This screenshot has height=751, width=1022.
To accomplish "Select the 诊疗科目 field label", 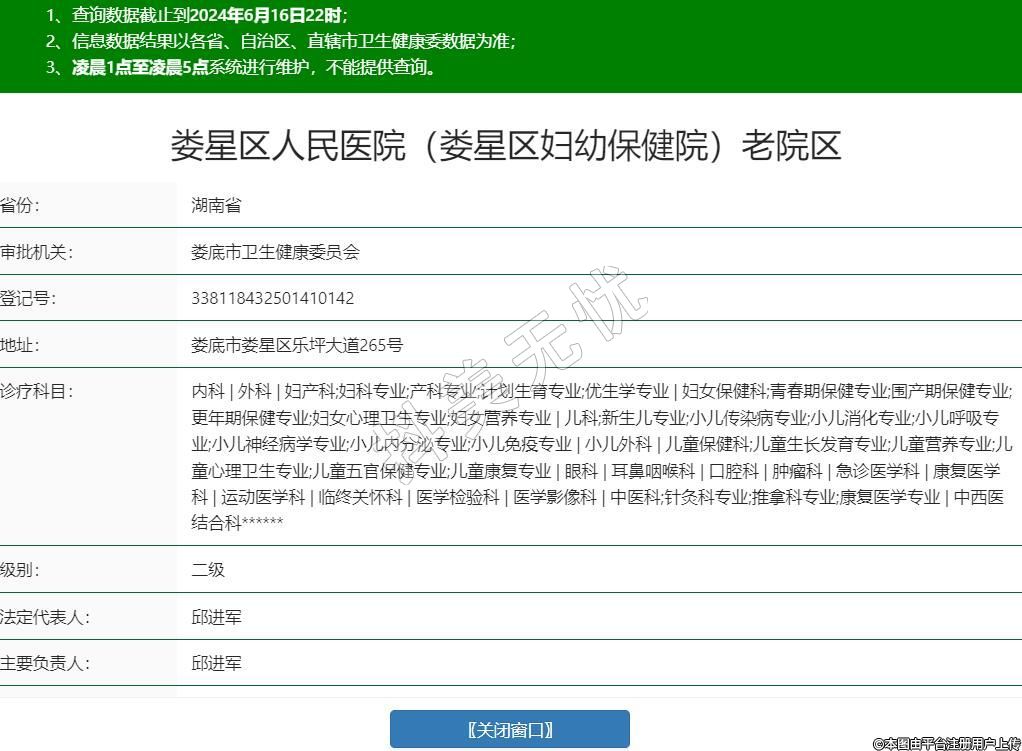I will point(36,391).
